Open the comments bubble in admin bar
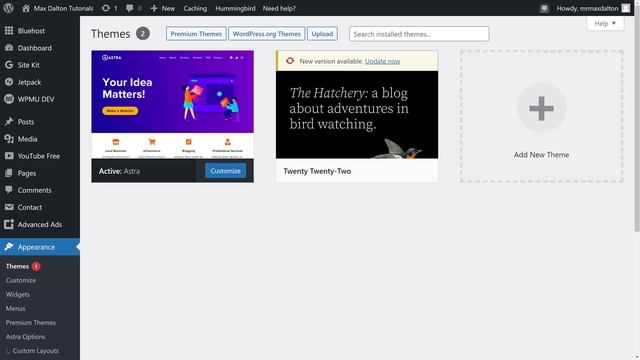 click(x=129, y=8)
